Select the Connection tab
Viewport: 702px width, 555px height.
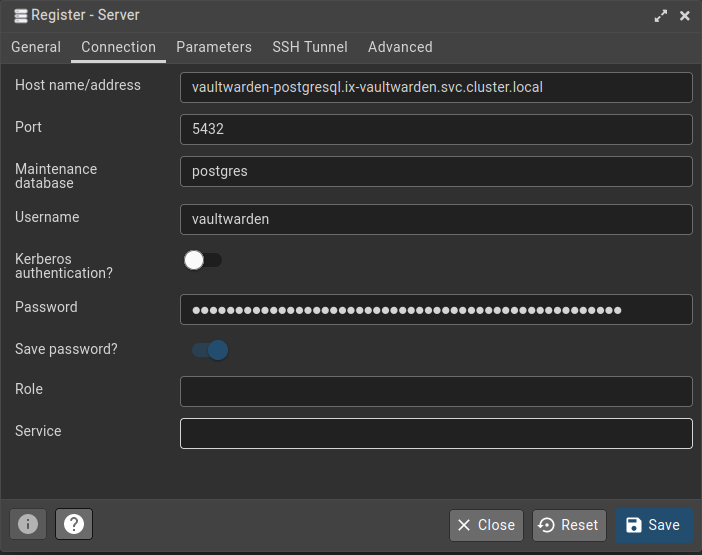click(x=118, y=47)
